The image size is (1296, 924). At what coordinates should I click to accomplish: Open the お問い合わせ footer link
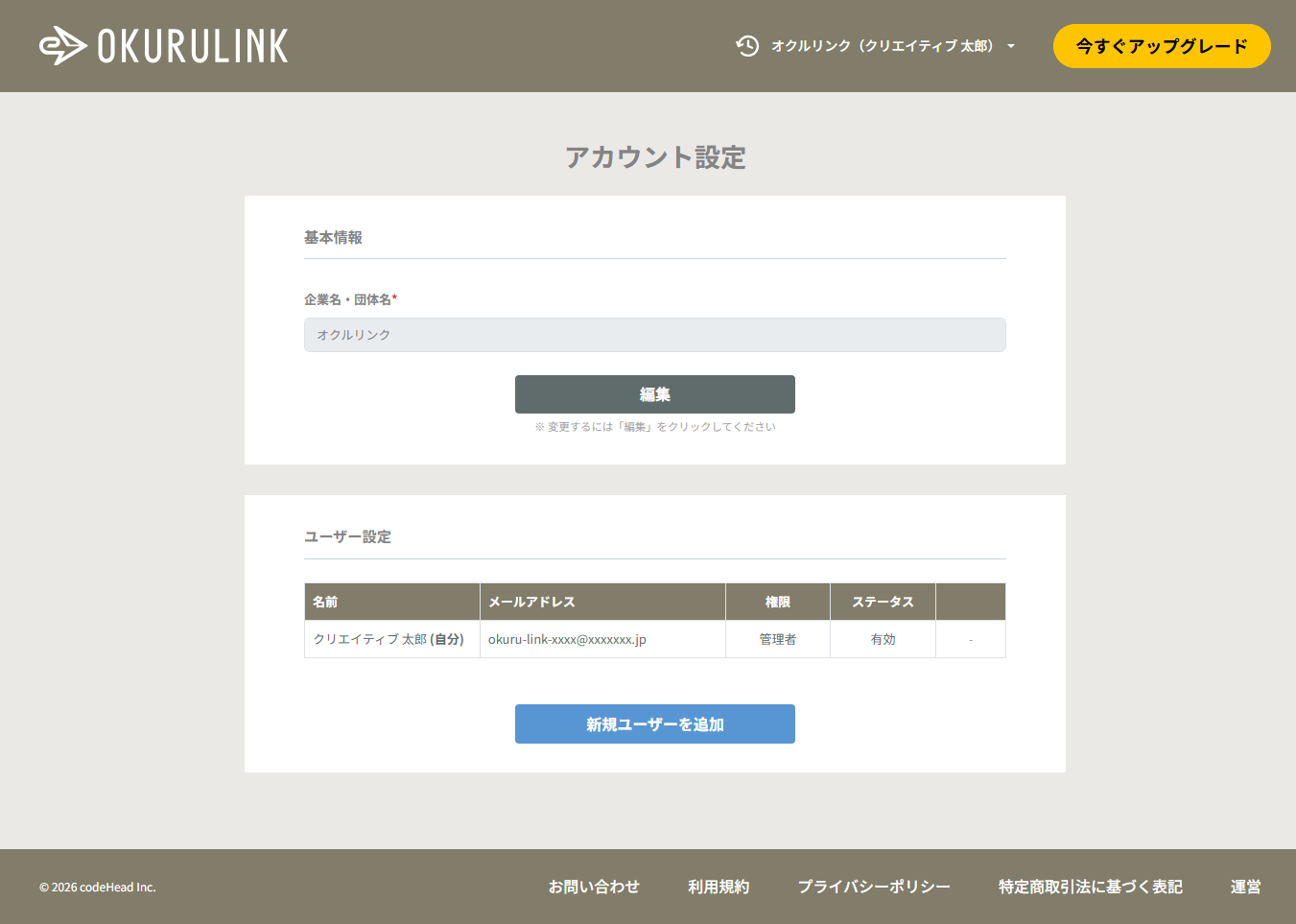594,887
